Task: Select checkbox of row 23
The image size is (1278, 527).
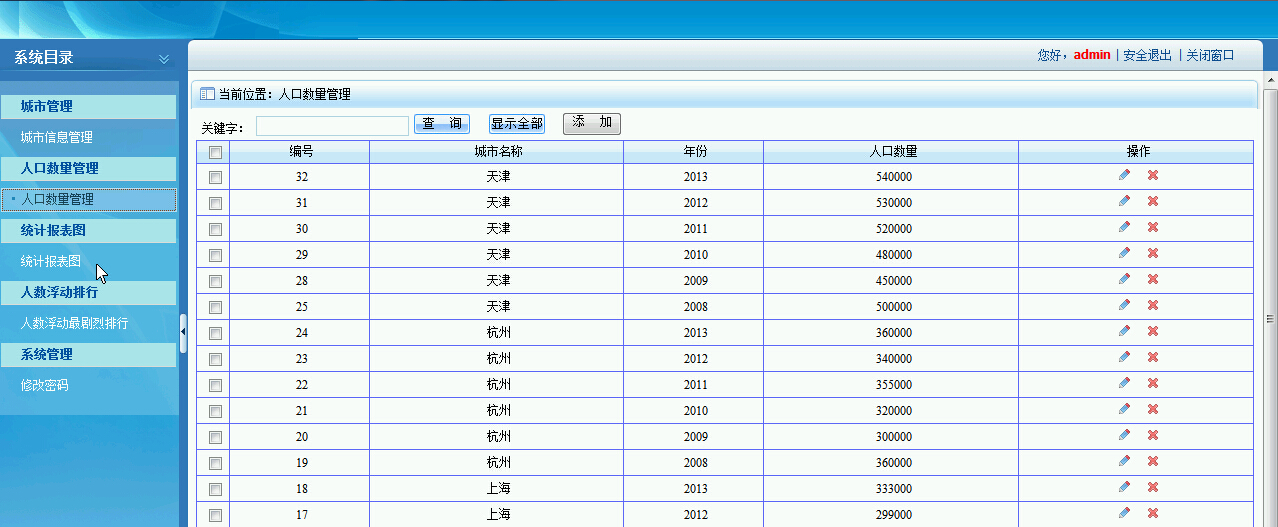Action: click(215, 359)
